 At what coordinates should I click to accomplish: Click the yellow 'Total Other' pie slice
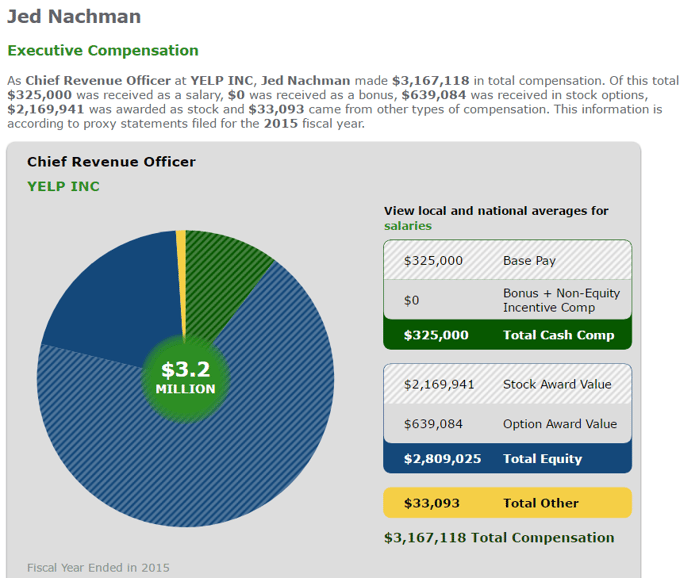[181, 275]
